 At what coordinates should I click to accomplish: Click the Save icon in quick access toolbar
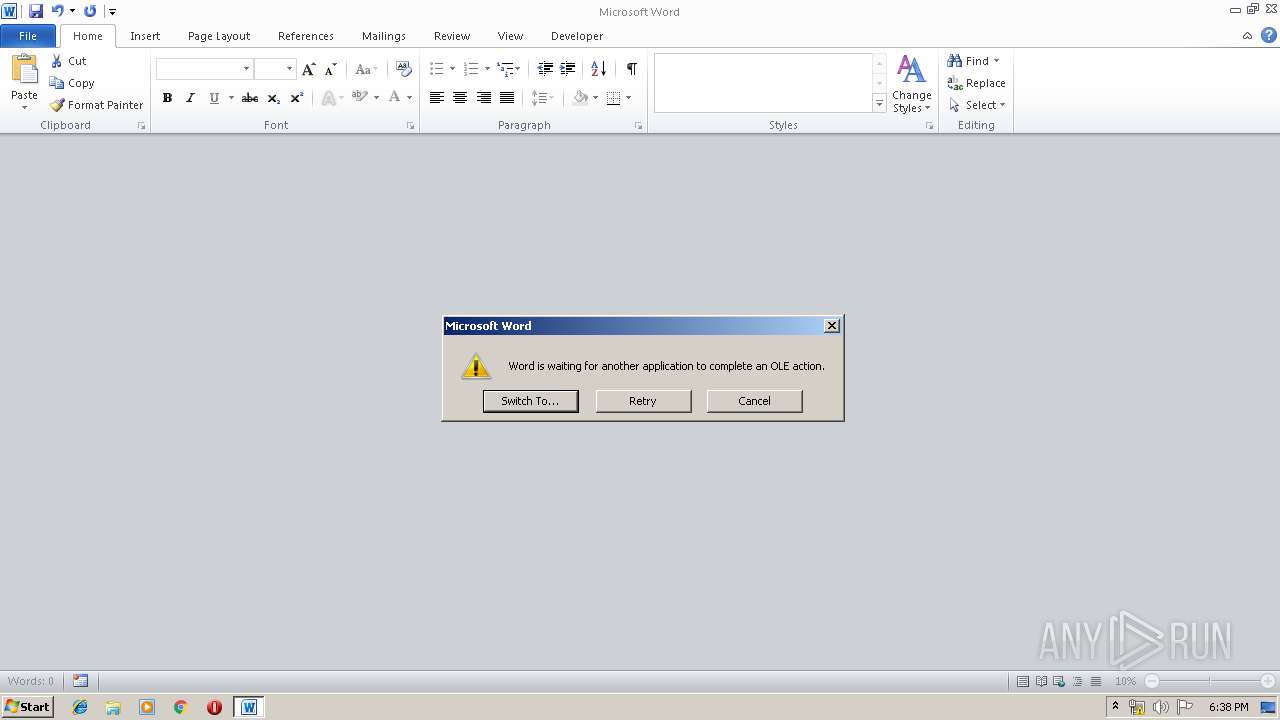[x=36, y=11]
